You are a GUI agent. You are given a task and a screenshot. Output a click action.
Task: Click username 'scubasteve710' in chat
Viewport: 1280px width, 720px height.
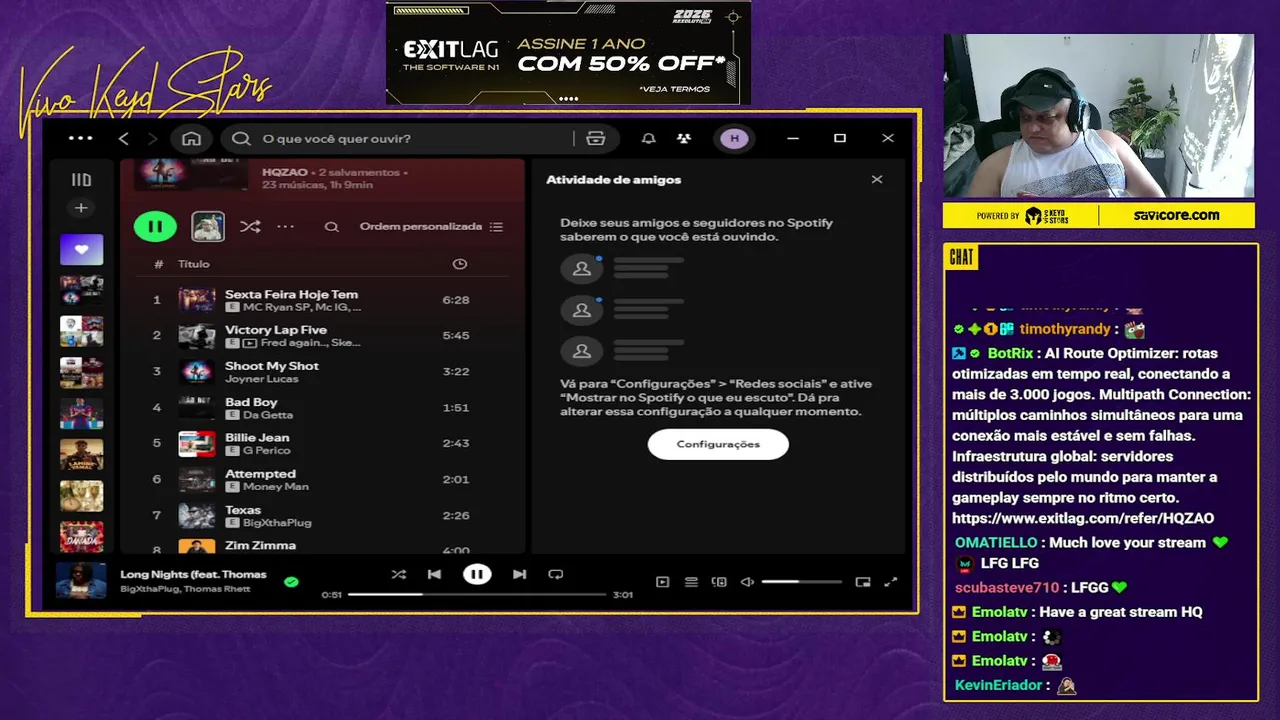click(x=1007, y=587)
